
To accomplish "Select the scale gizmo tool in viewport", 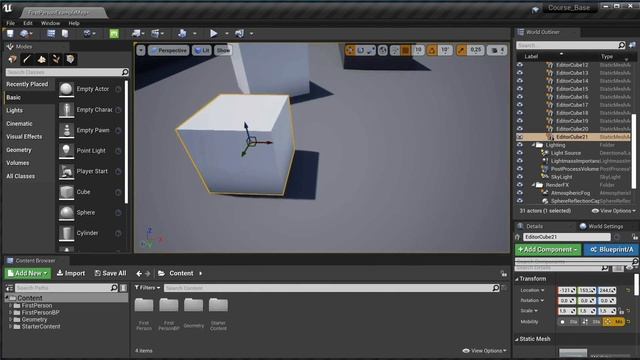I will [x=371, y=50].
